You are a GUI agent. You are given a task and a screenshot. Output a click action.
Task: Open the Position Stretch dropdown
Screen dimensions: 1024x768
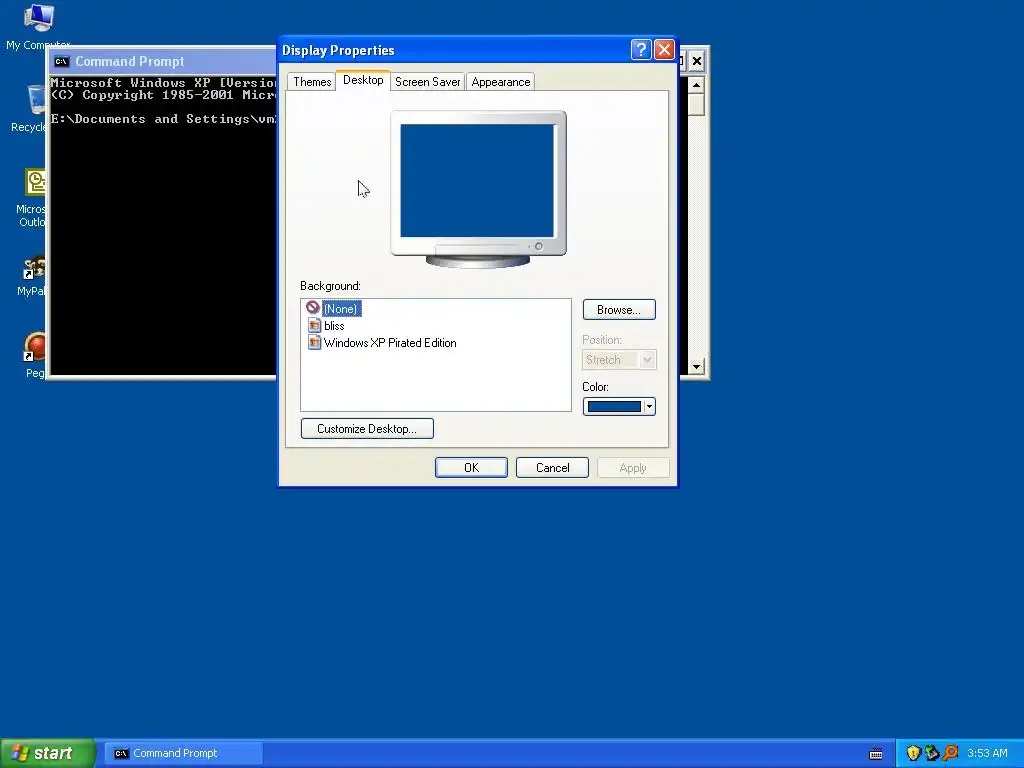[x=618, y=360]
